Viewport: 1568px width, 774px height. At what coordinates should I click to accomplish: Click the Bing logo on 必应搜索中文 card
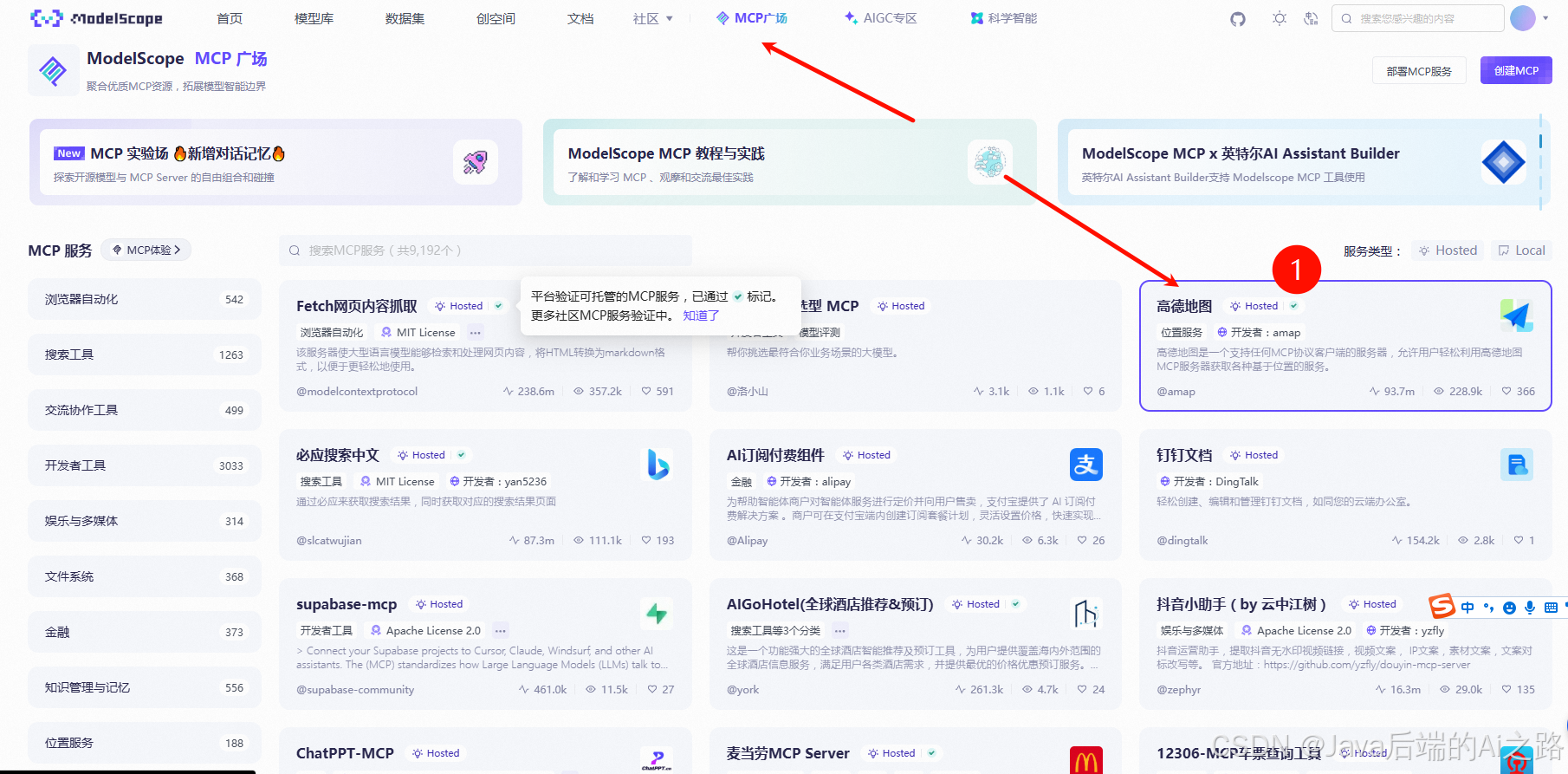[658, 465]
